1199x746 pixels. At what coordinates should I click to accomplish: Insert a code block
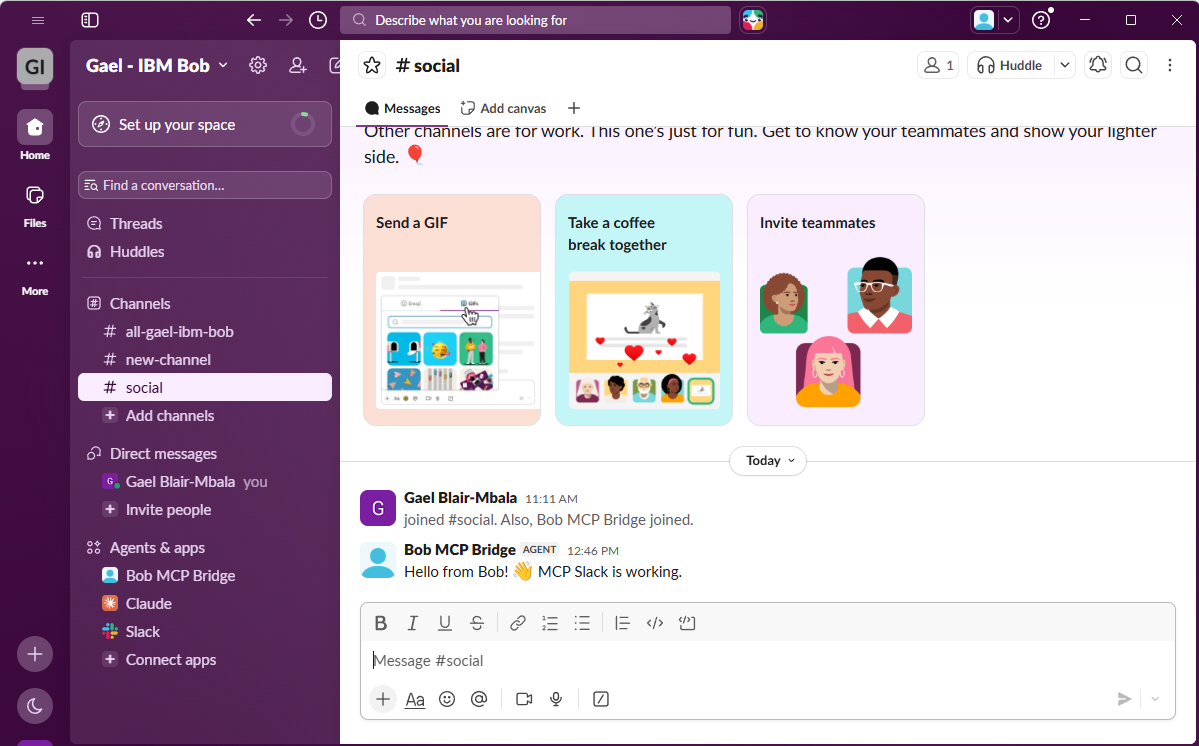pyautogui.click(x=687, y=623)
